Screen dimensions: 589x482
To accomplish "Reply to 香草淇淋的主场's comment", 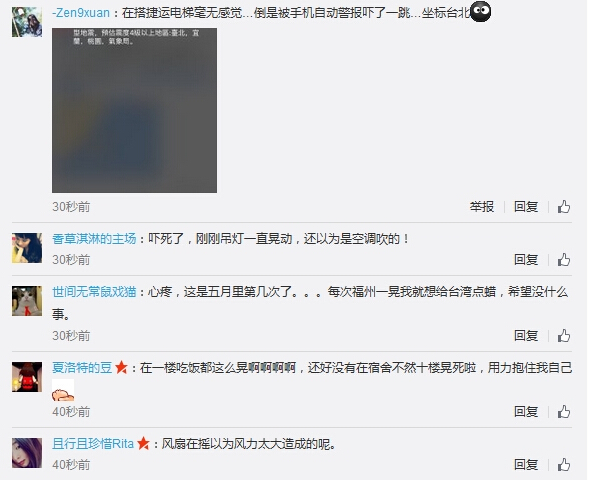I will (x=526, y=260).
